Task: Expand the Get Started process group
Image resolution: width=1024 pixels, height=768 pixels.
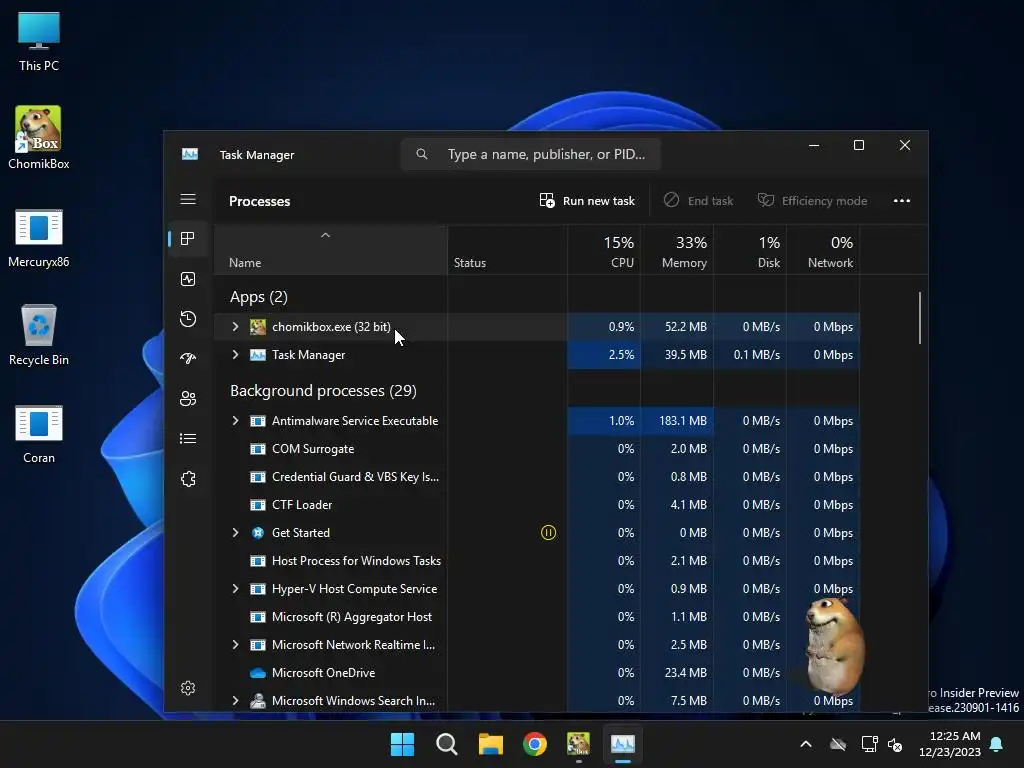Action: [x=236, y=533]
